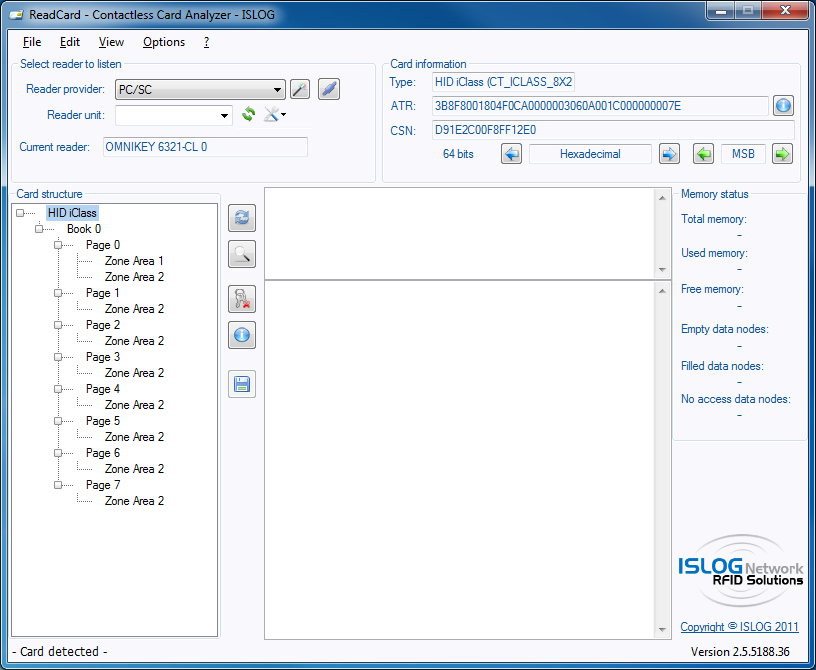
Task: Select Zone Area 2 under Page 7
Action: pyautogui.click(x=134, y=501)
